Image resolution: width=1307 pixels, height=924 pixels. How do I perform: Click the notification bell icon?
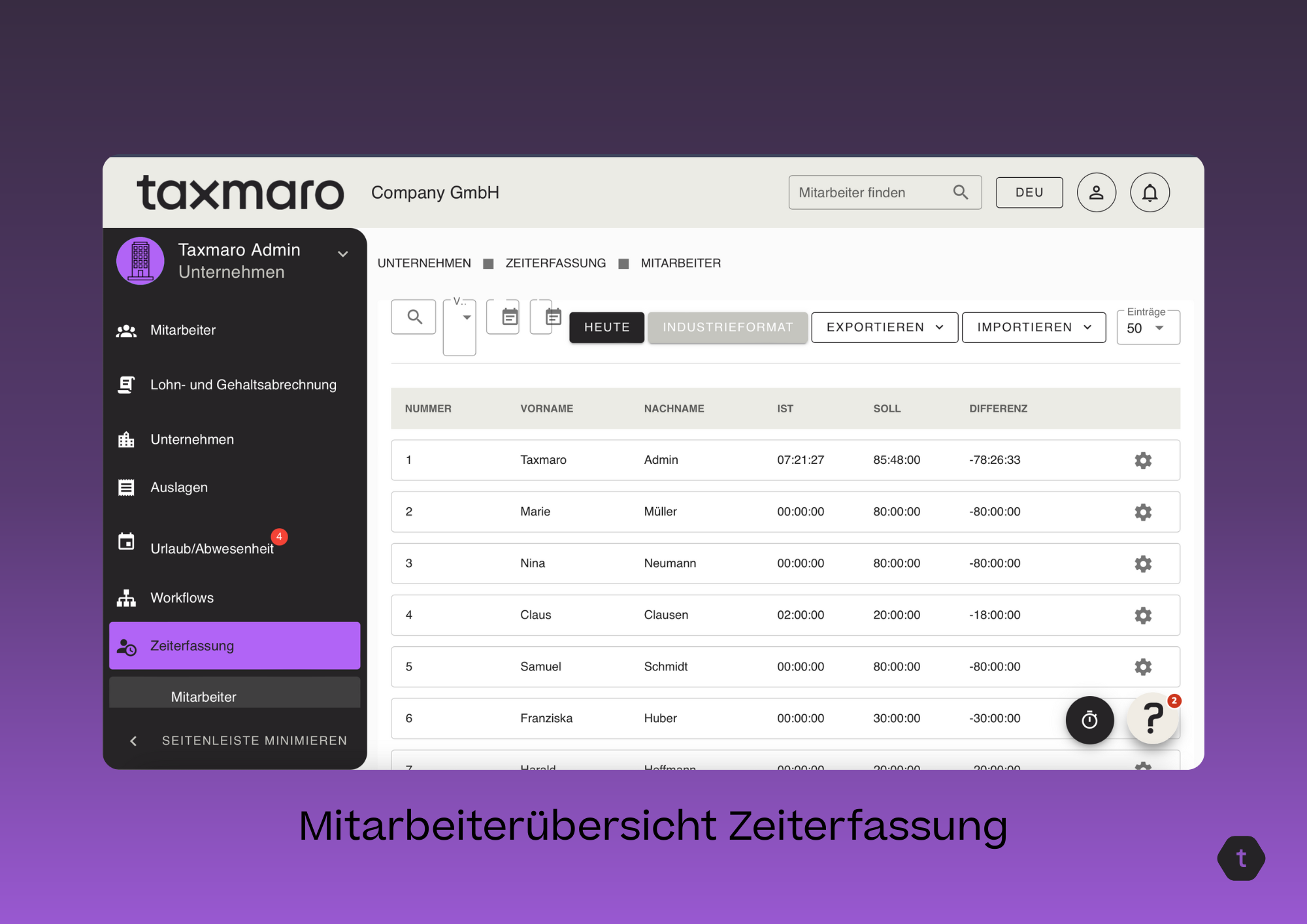(1150, 193)
